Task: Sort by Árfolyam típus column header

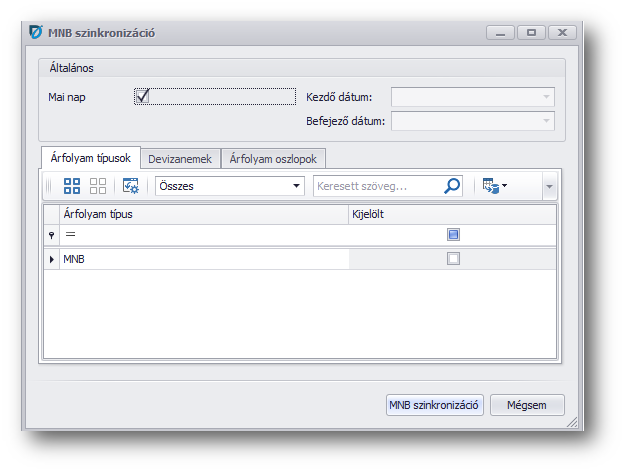Action: pos(200,213)
